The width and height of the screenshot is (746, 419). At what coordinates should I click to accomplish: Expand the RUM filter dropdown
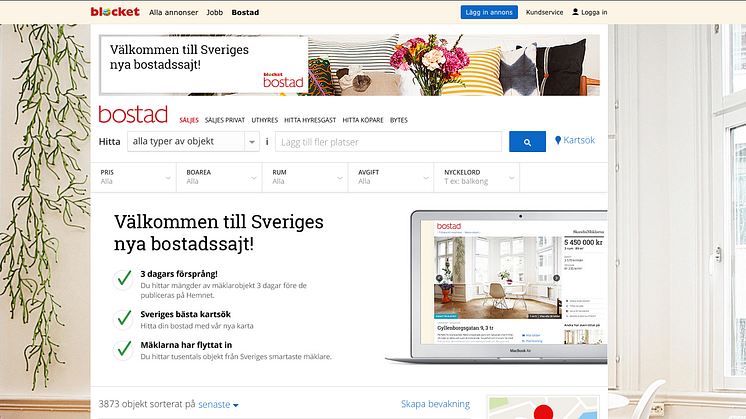[x=305, y=177]
